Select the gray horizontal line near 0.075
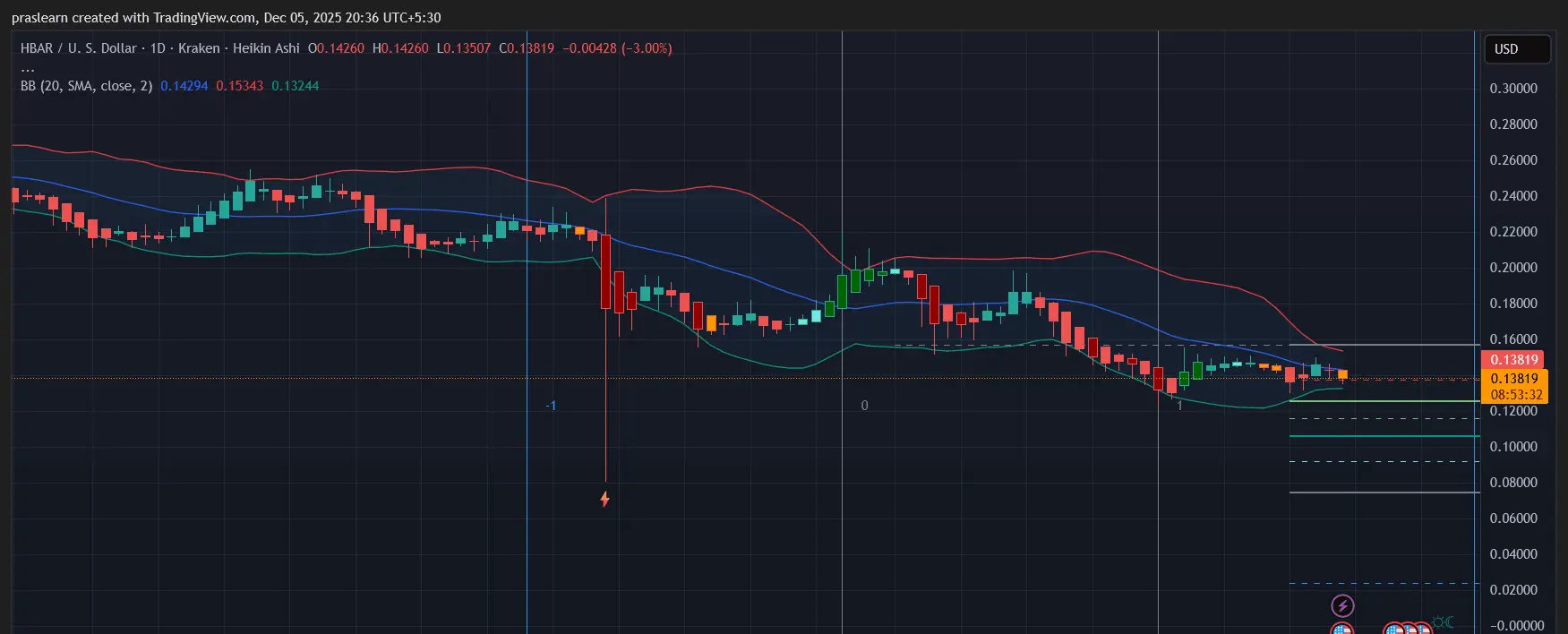Image resolution: width=1568 pixels, height=634 pixels. click(x=1384, y=493)
